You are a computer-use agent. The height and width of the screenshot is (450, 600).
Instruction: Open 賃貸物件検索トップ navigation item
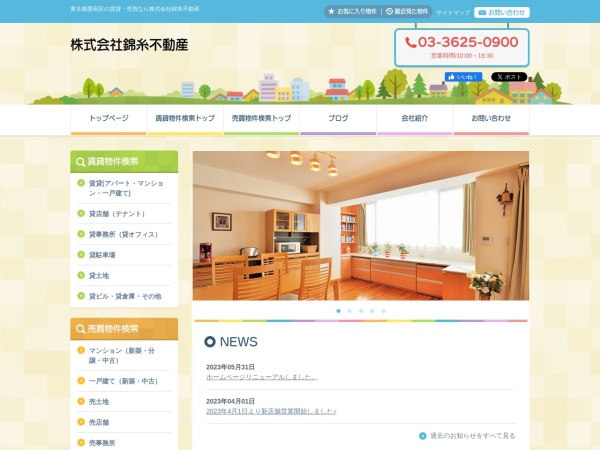pyautogui.click(x=185, y=118)
